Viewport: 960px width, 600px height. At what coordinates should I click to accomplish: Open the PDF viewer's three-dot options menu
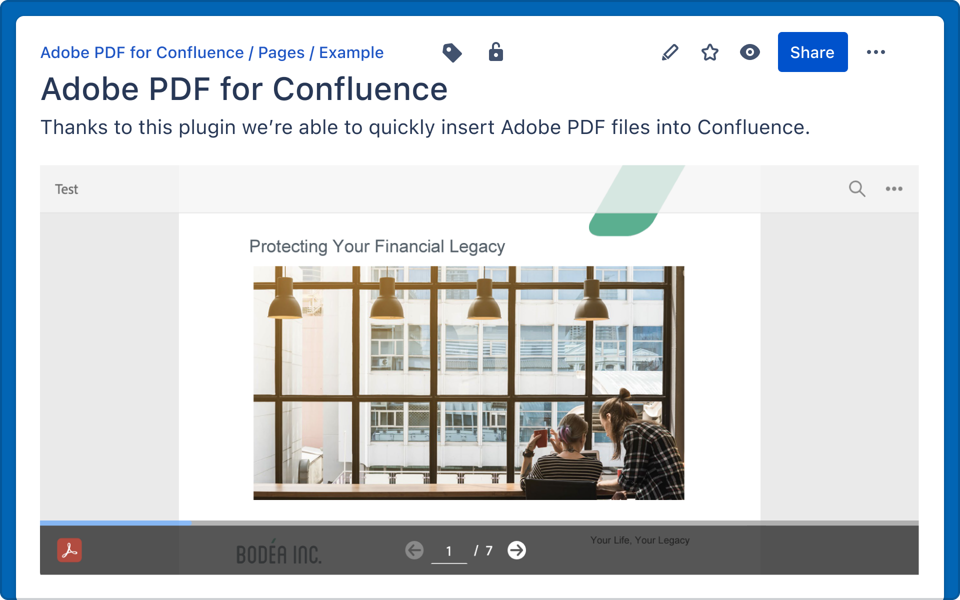click(894, 189)
